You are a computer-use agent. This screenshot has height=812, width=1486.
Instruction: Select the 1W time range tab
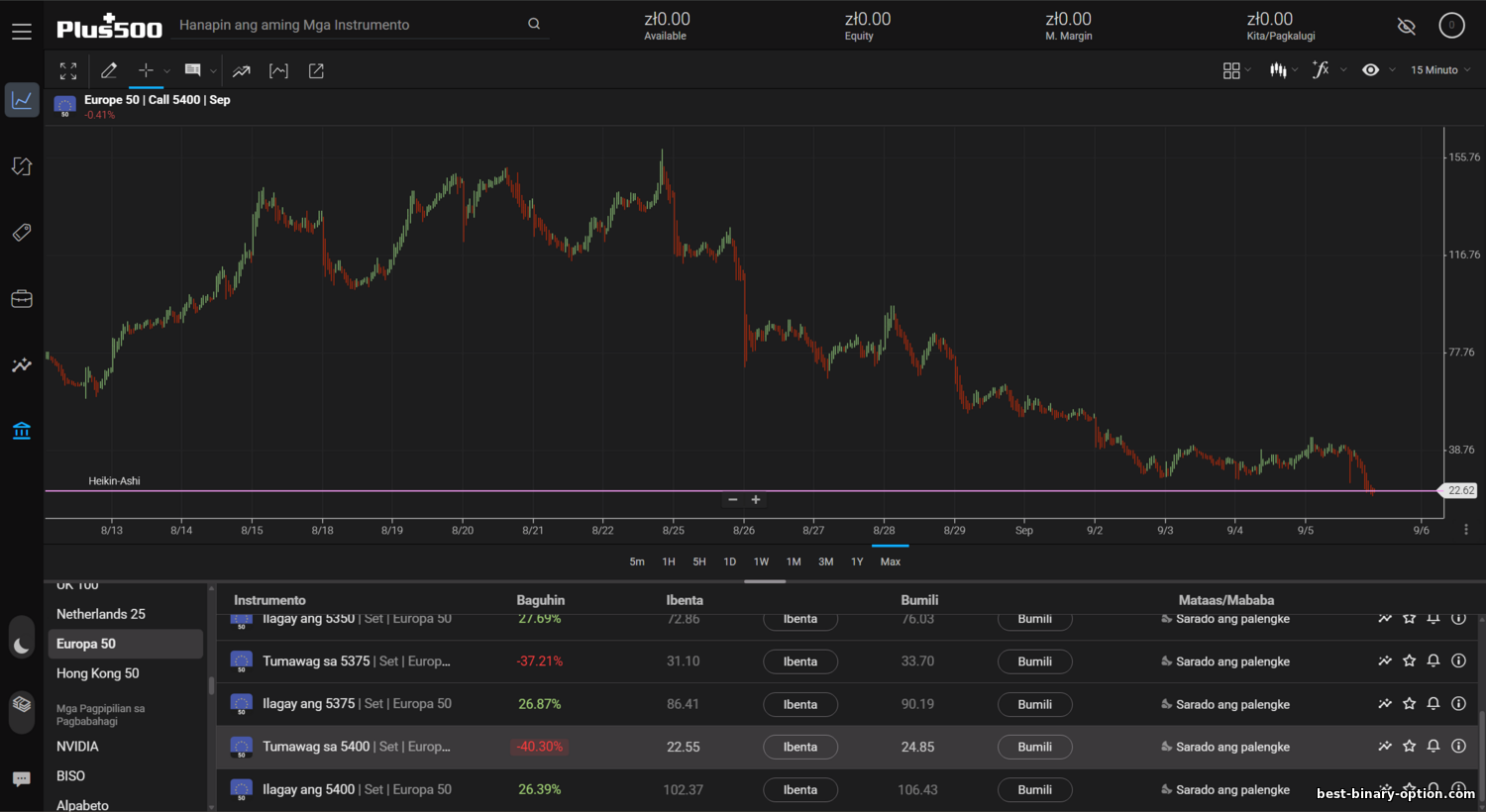tap(761, 561)
